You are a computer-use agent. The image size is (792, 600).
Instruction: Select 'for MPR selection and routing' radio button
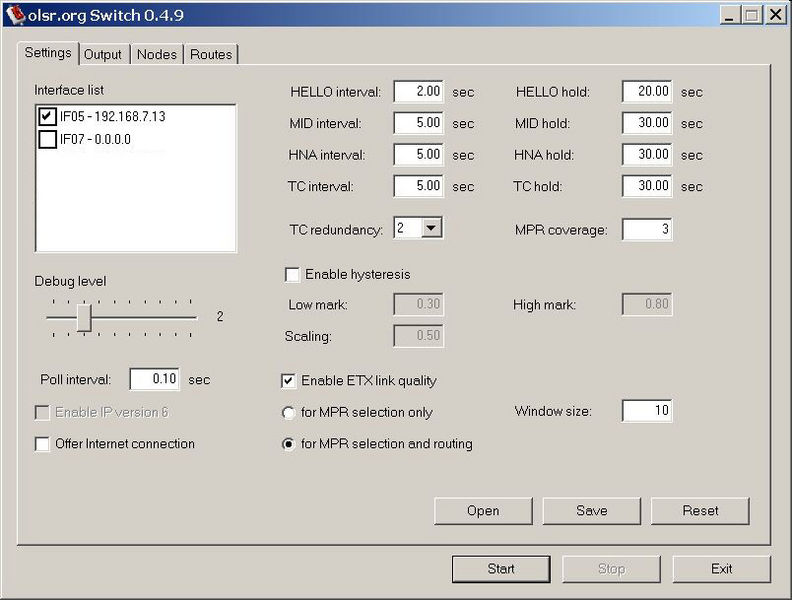[x=288, y=444]
